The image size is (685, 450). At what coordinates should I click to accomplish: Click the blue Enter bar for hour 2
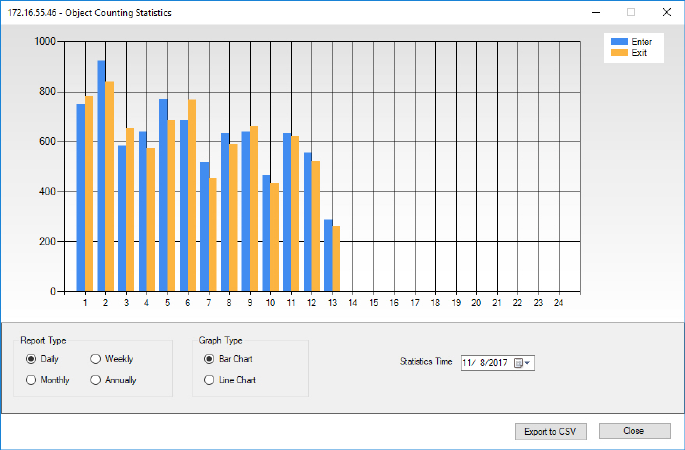101,176
